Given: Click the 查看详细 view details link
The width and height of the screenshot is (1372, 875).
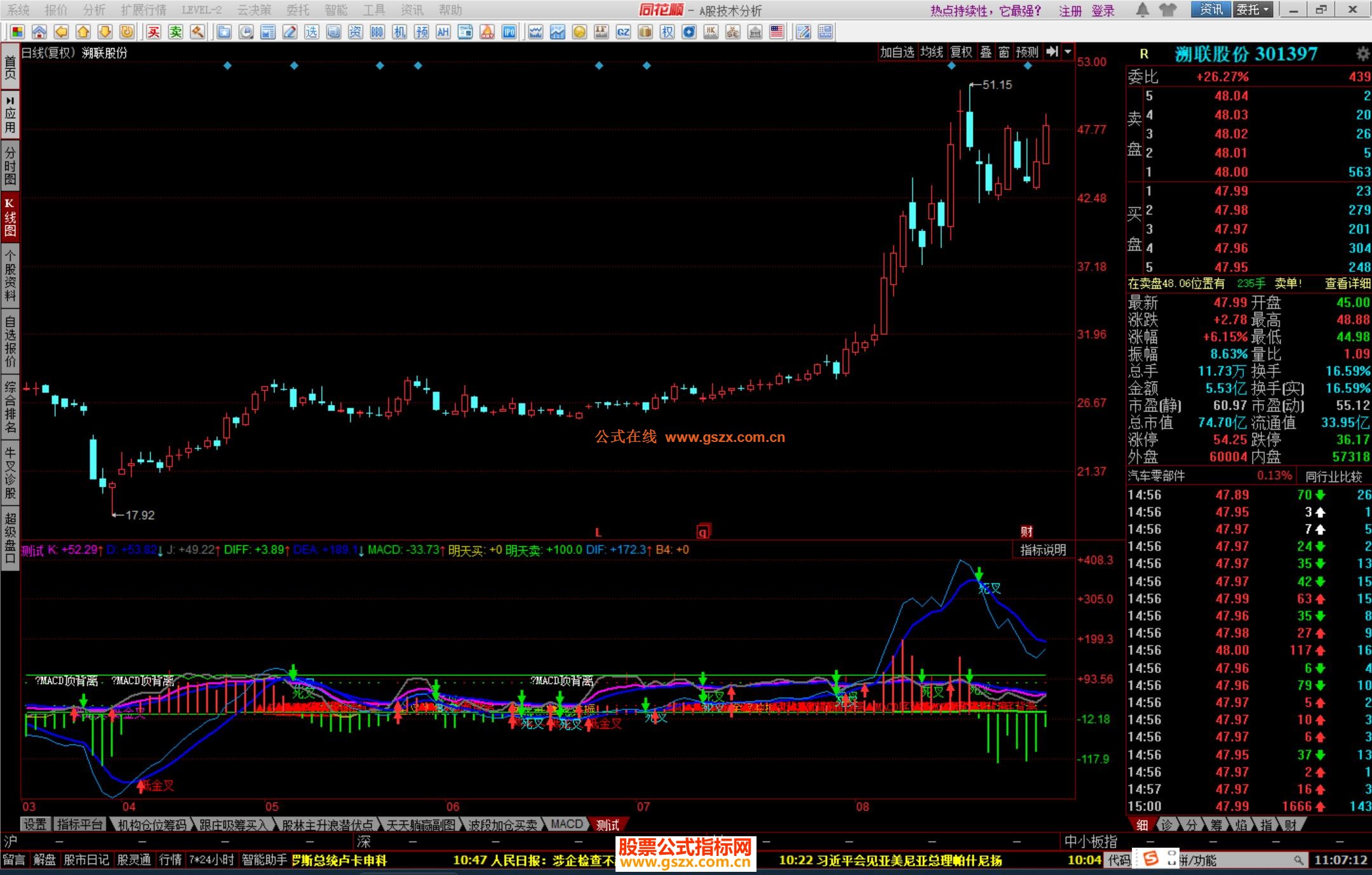Looking at the screenshot, I should [1347, 284].
